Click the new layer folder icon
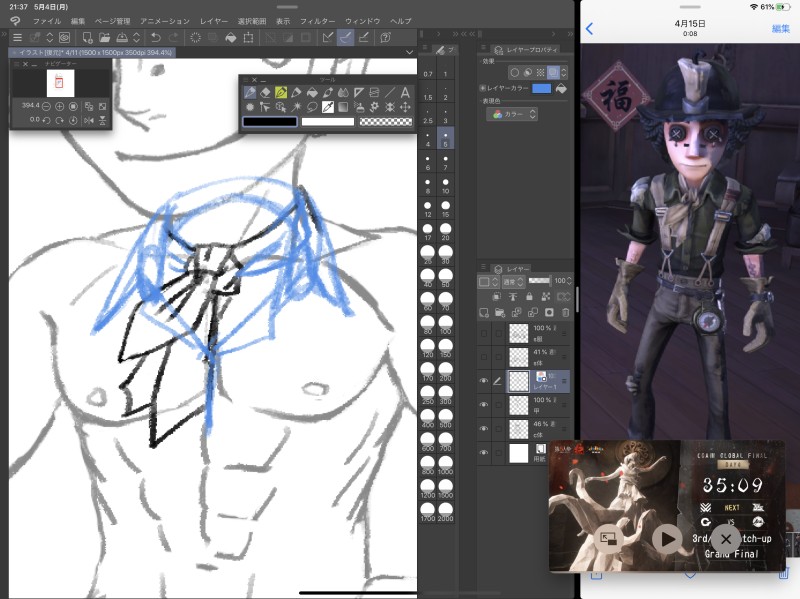The image size is (800, 599). click(x=500, y=312)
